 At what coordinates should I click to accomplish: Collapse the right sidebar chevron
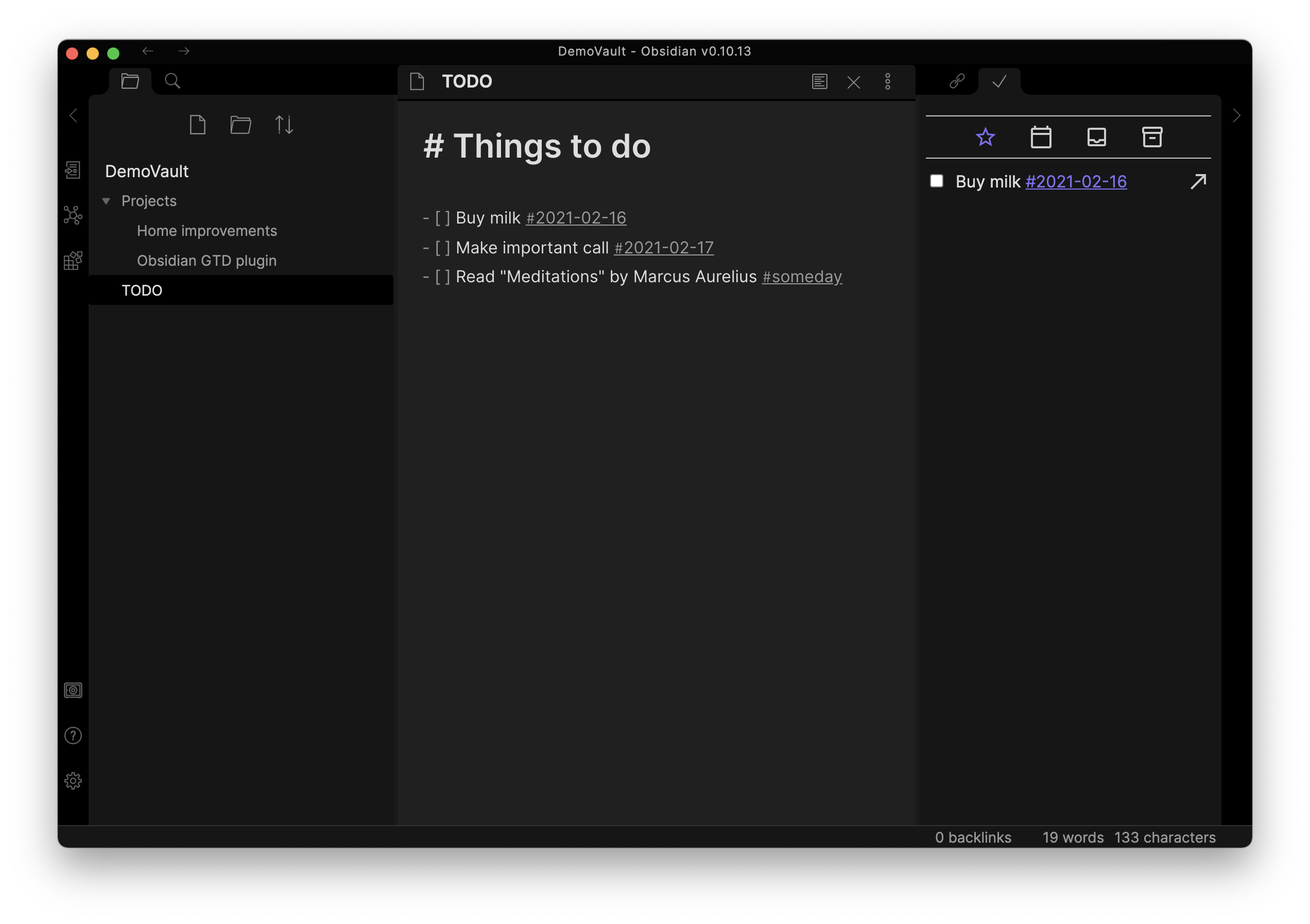pos(1236,116)
